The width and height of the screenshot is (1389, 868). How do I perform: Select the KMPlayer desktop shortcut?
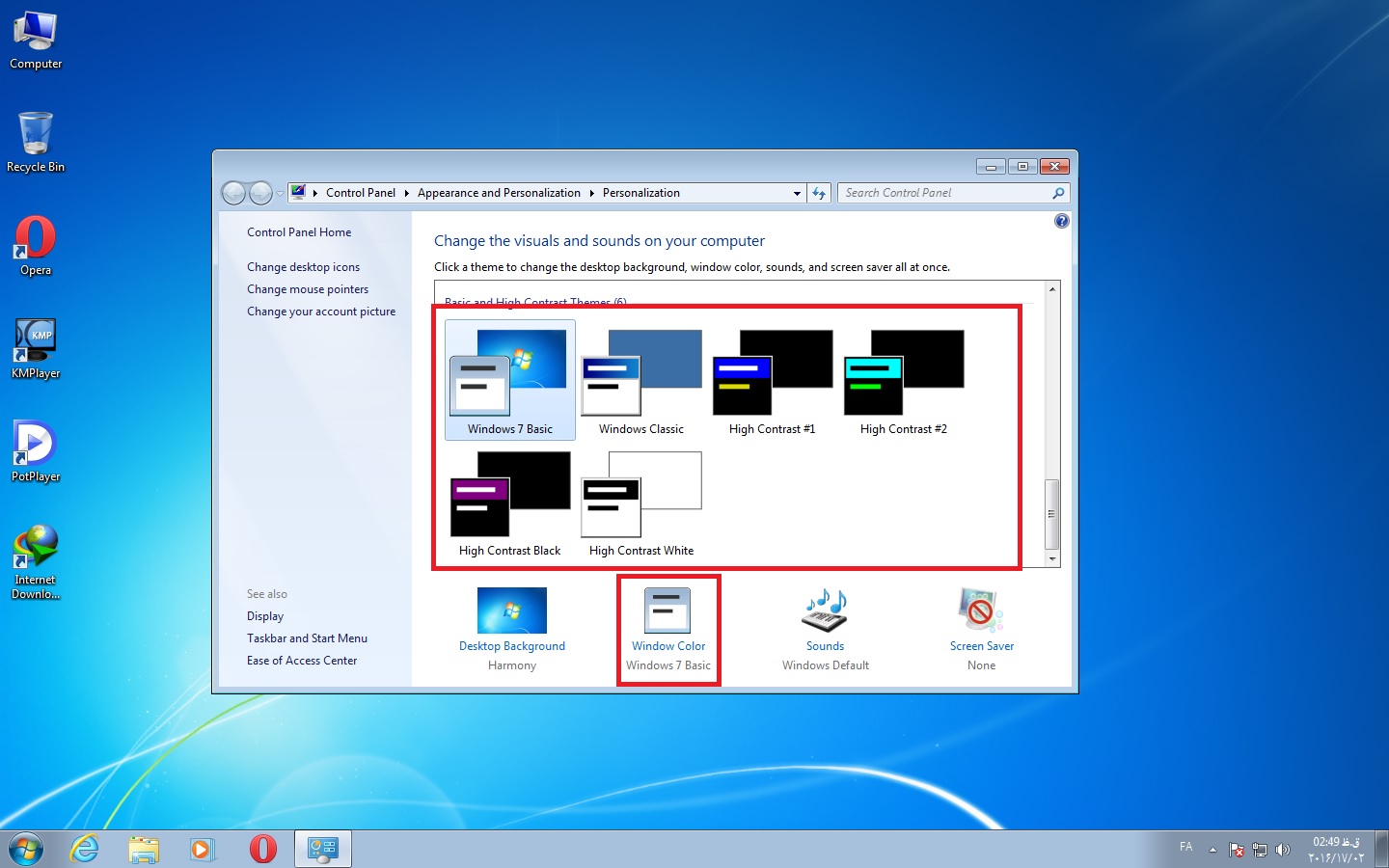click(x=36, y=349)
